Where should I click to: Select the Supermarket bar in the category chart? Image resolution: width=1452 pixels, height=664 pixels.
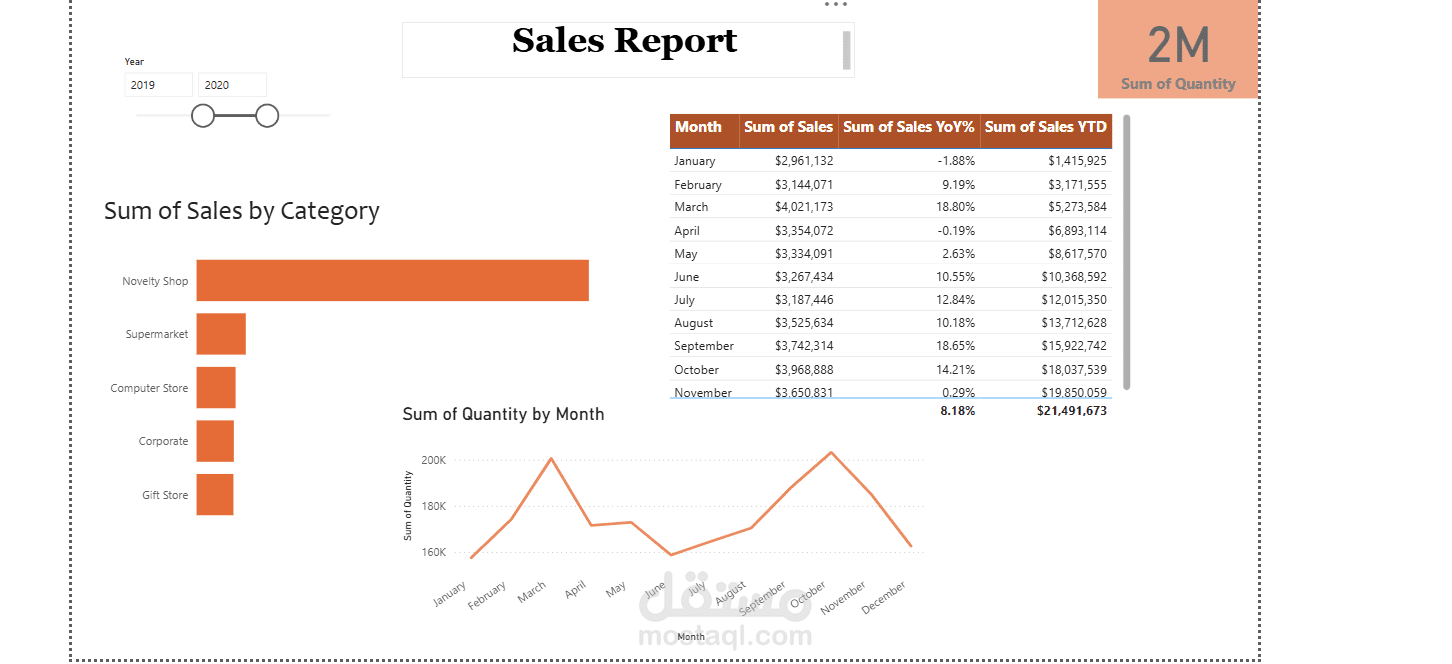(x=221, y=334)
